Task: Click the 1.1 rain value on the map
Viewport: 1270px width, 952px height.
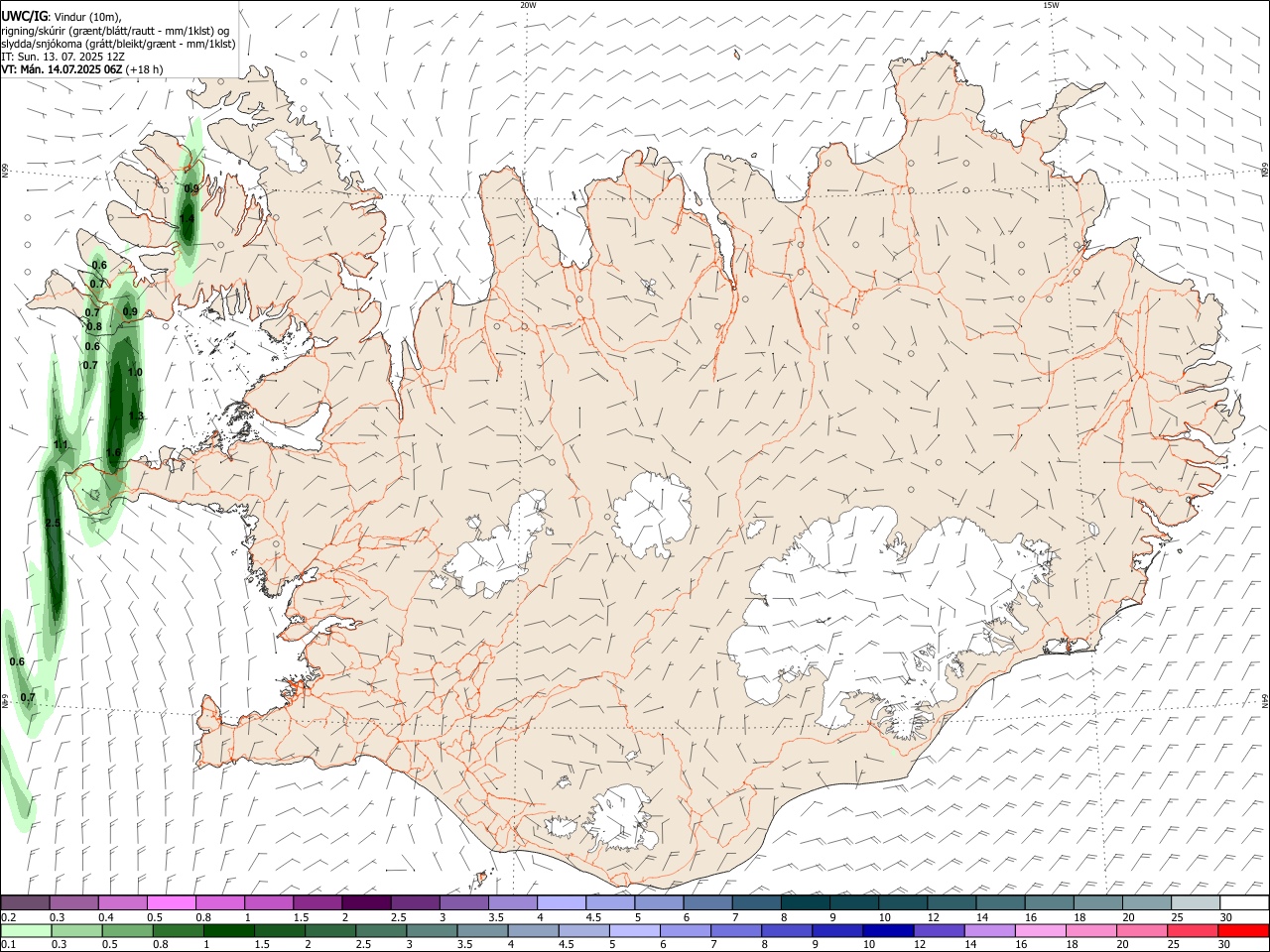Action: pyautogui.click(x=61, y=445)
